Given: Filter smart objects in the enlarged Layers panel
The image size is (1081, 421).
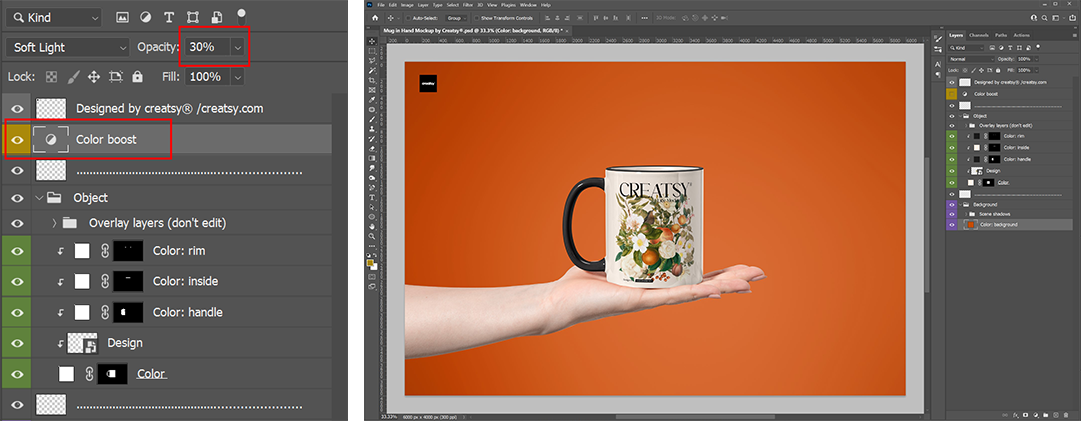Looking at the screenshot, I should [x=216, y=17].
